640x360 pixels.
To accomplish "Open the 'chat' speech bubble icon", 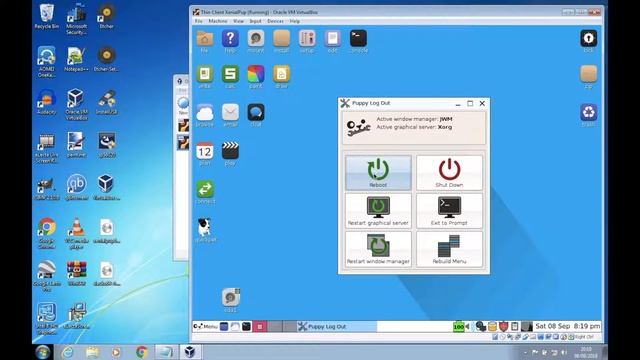I will tap(256, 115).
